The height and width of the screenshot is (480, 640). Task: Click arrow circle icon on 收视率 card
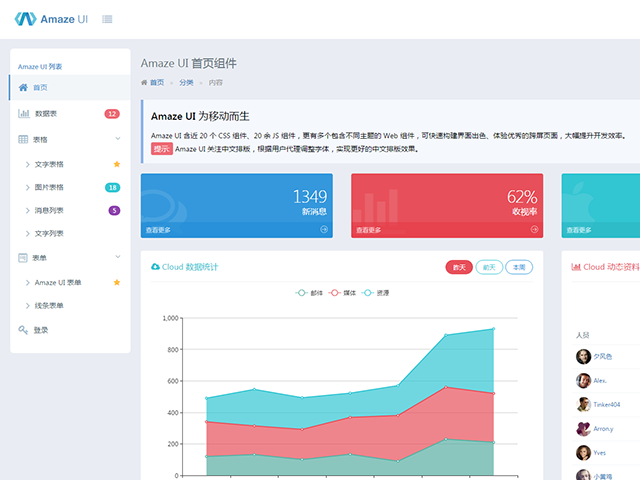click(x=534, y=229)
